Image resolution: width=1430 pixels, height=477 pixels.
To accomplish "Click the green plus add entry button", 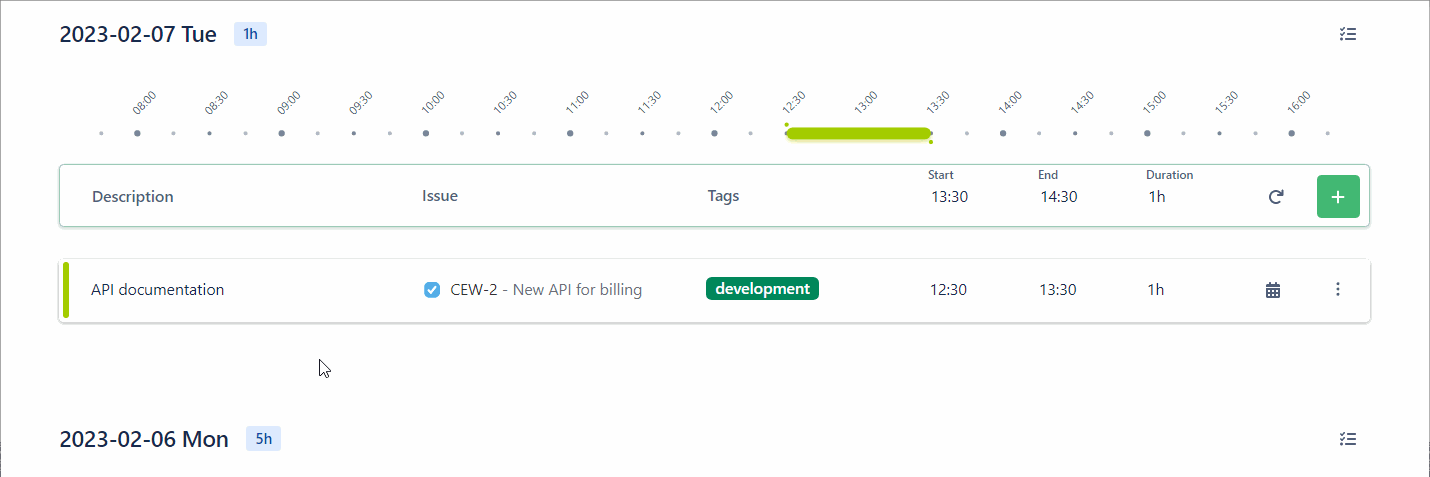I will point(1338,196).
